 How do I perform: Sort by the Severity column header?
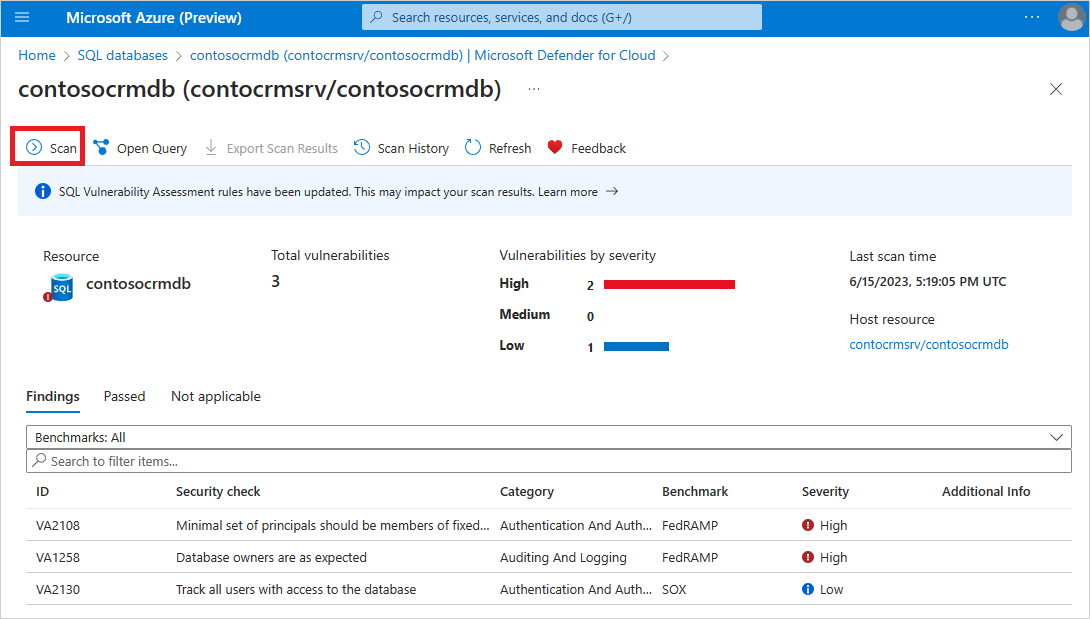825,492
